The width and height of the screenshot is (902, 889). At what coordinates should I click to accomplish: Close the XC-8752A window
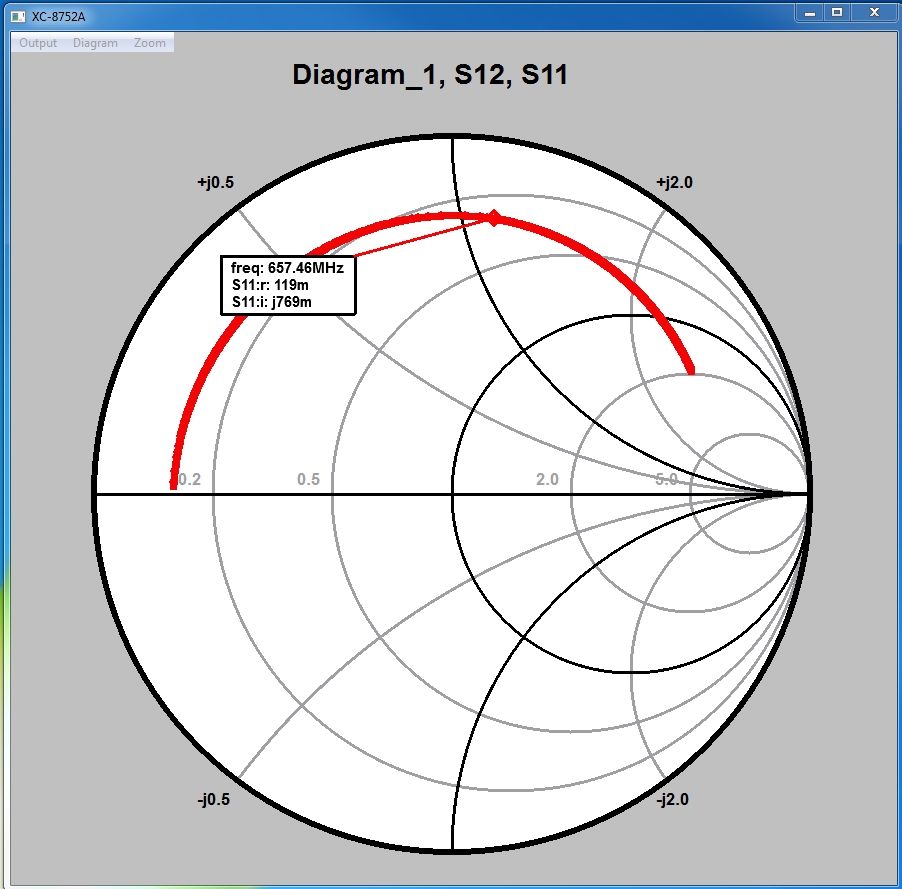874,13
